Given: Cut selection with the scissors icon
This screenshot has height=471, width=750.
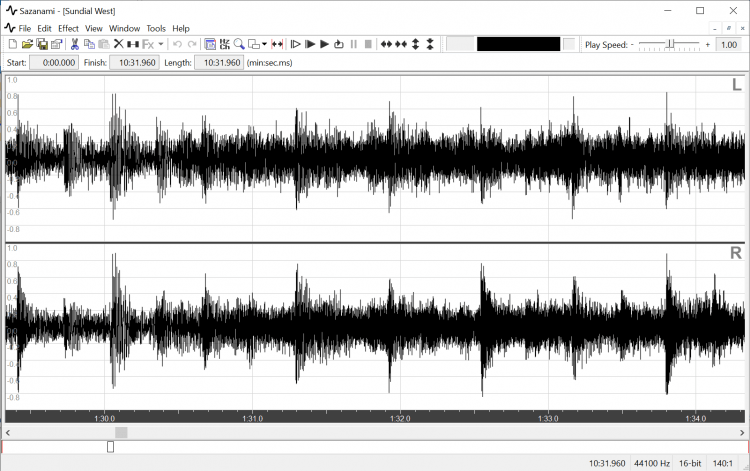Looking at the screenshot, I should coord(74,44).
